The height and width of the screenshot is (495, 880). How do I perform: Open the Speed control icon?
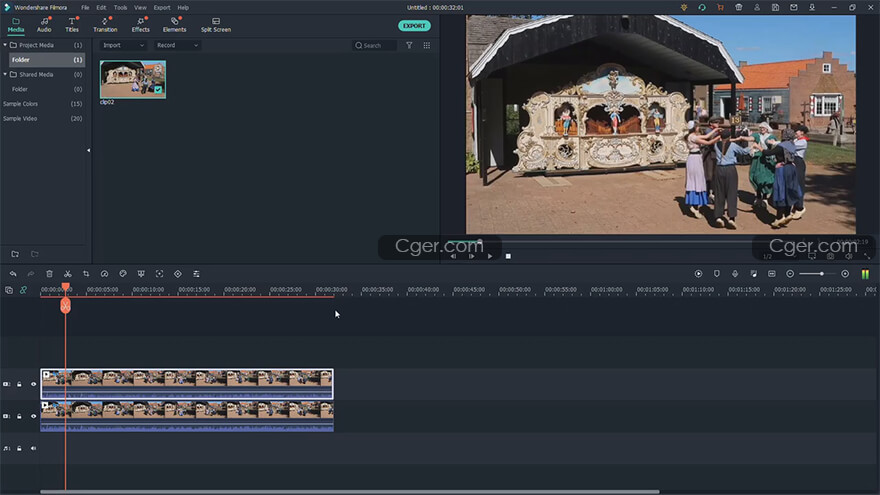[104, 274]
